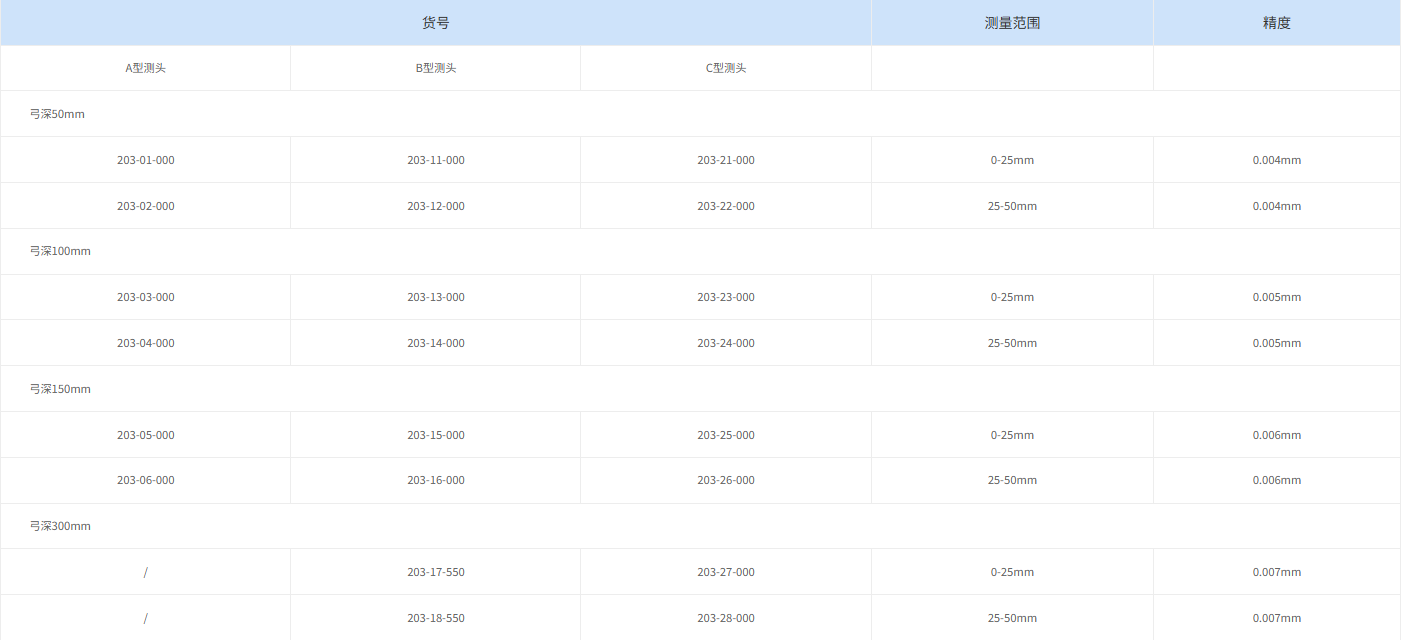
Task: Choose item number 203-05-000
Action: [x=145, y=435]
